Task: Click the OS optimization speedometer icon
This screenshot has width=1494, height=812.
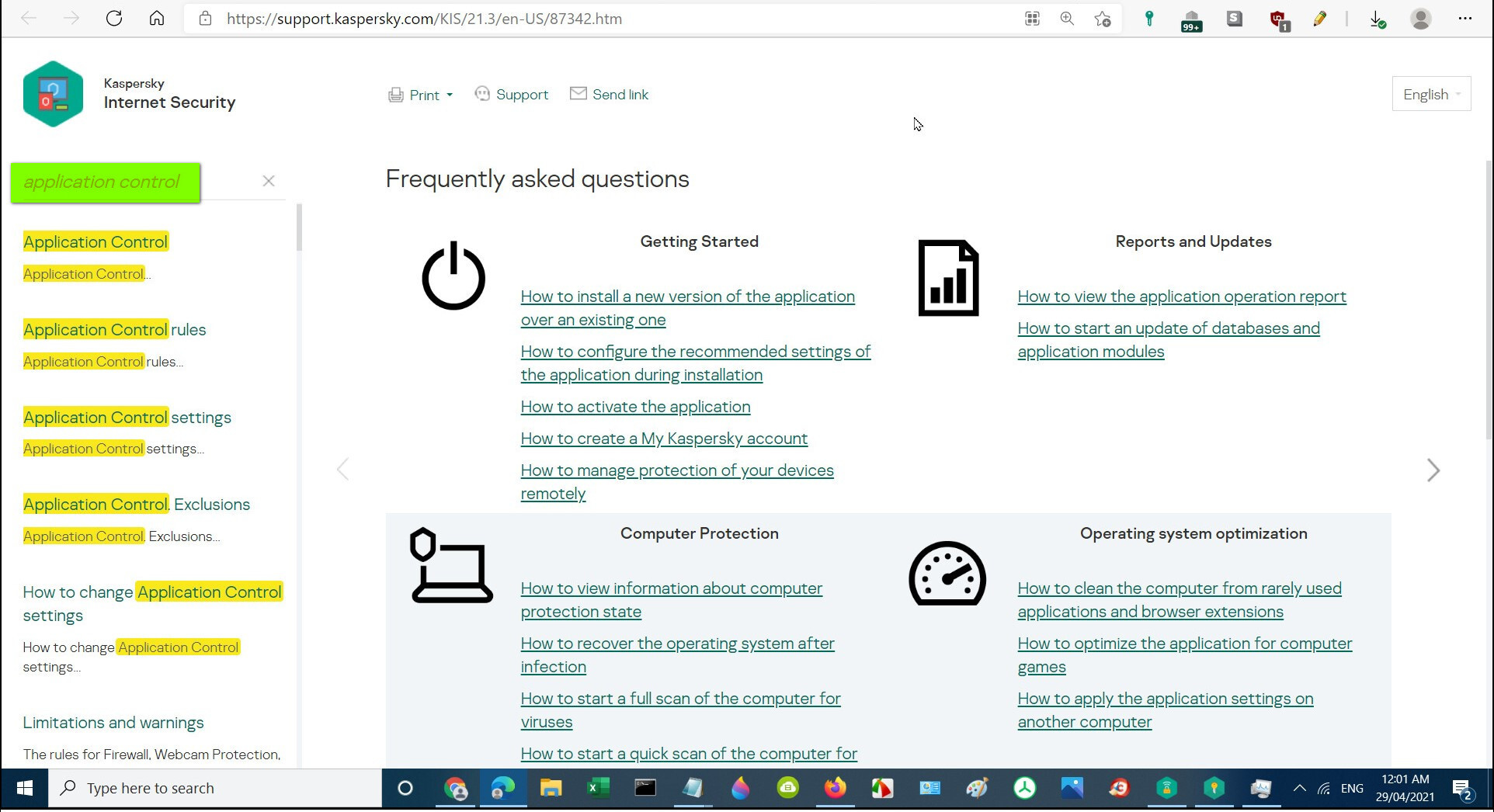Action: (947, 573)
